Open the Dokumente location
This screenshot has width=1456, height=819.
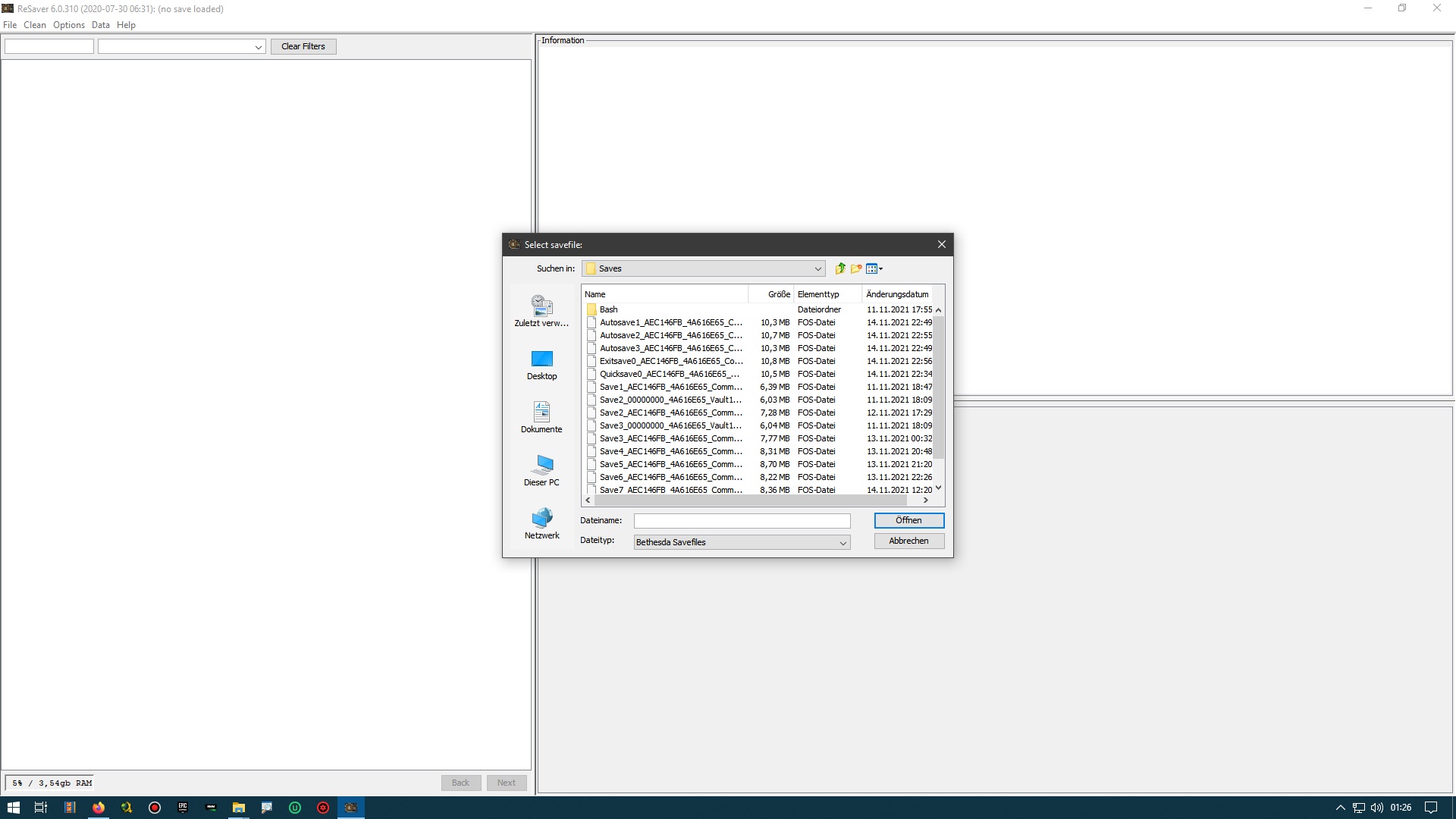tap(541, 417)
